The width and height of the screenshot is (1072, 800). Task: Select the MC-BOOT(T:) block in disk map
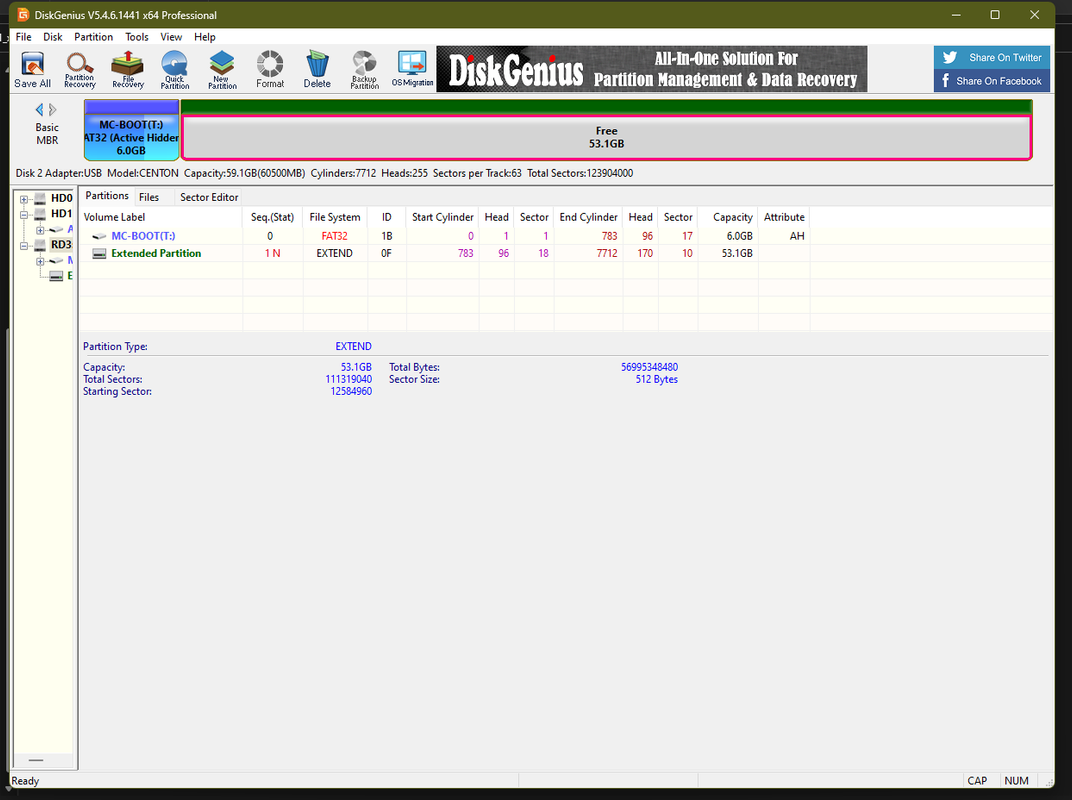click(131, 130)
